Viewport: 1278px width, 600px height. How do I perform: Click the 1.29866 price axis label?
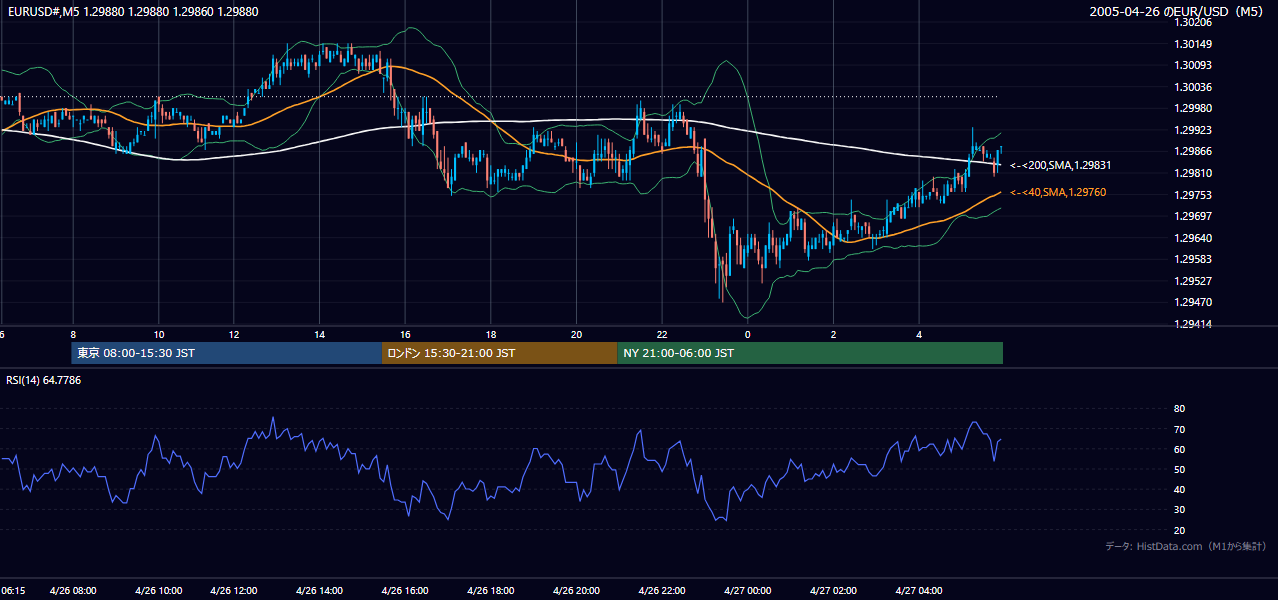(x=1193, y=151)
